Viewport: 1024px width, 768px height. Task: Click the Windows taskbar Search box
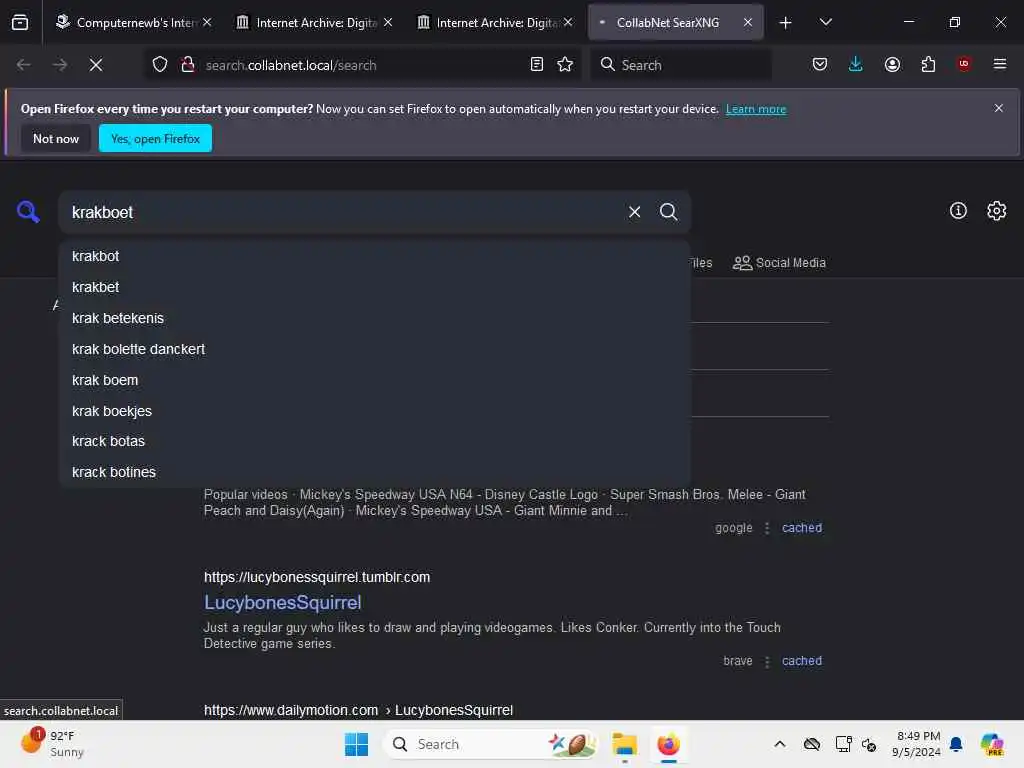[x=490, y=744]
